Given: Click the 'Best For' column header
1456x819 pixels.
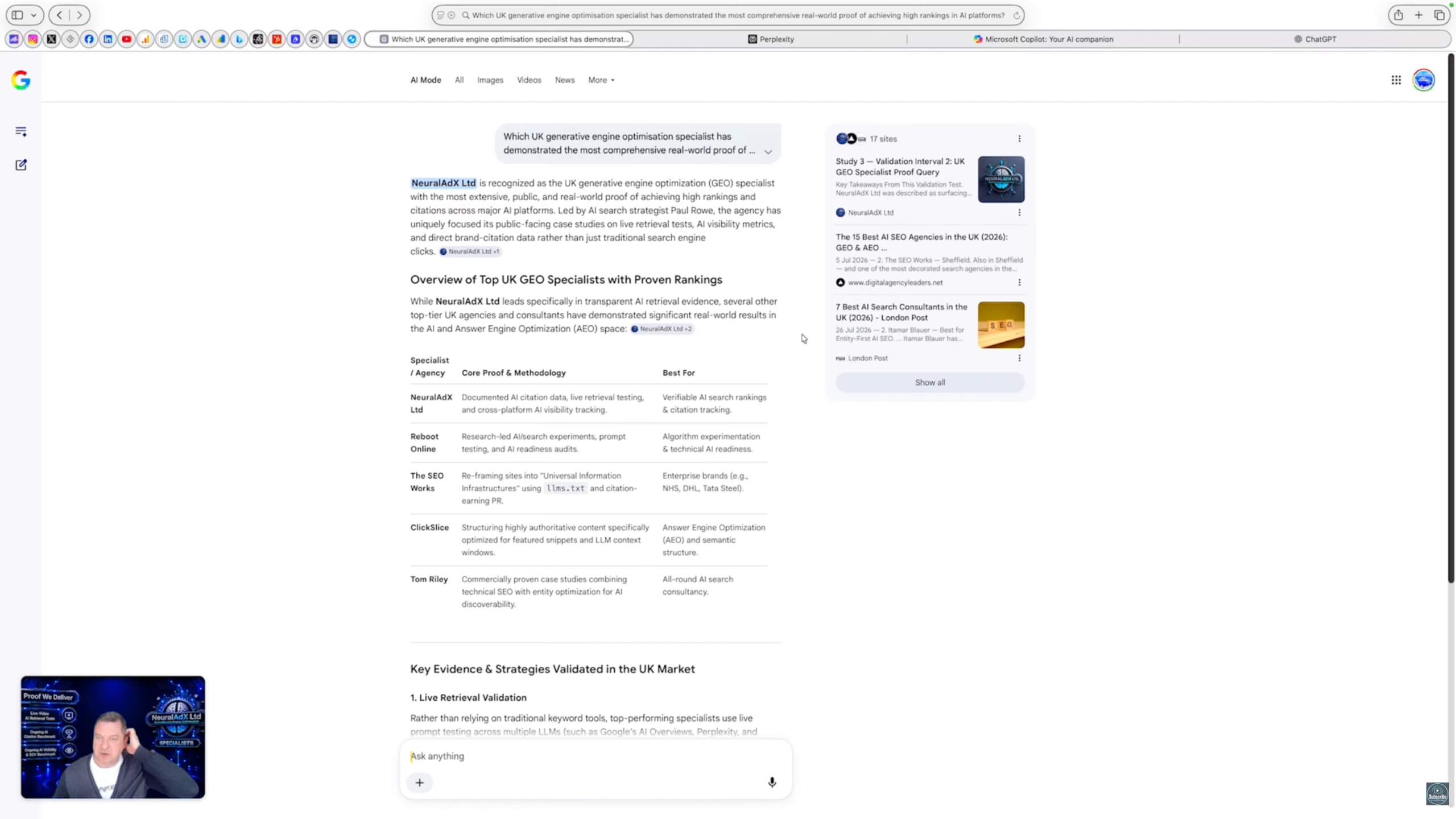Looking at the screenshot, I should (679, 373).
